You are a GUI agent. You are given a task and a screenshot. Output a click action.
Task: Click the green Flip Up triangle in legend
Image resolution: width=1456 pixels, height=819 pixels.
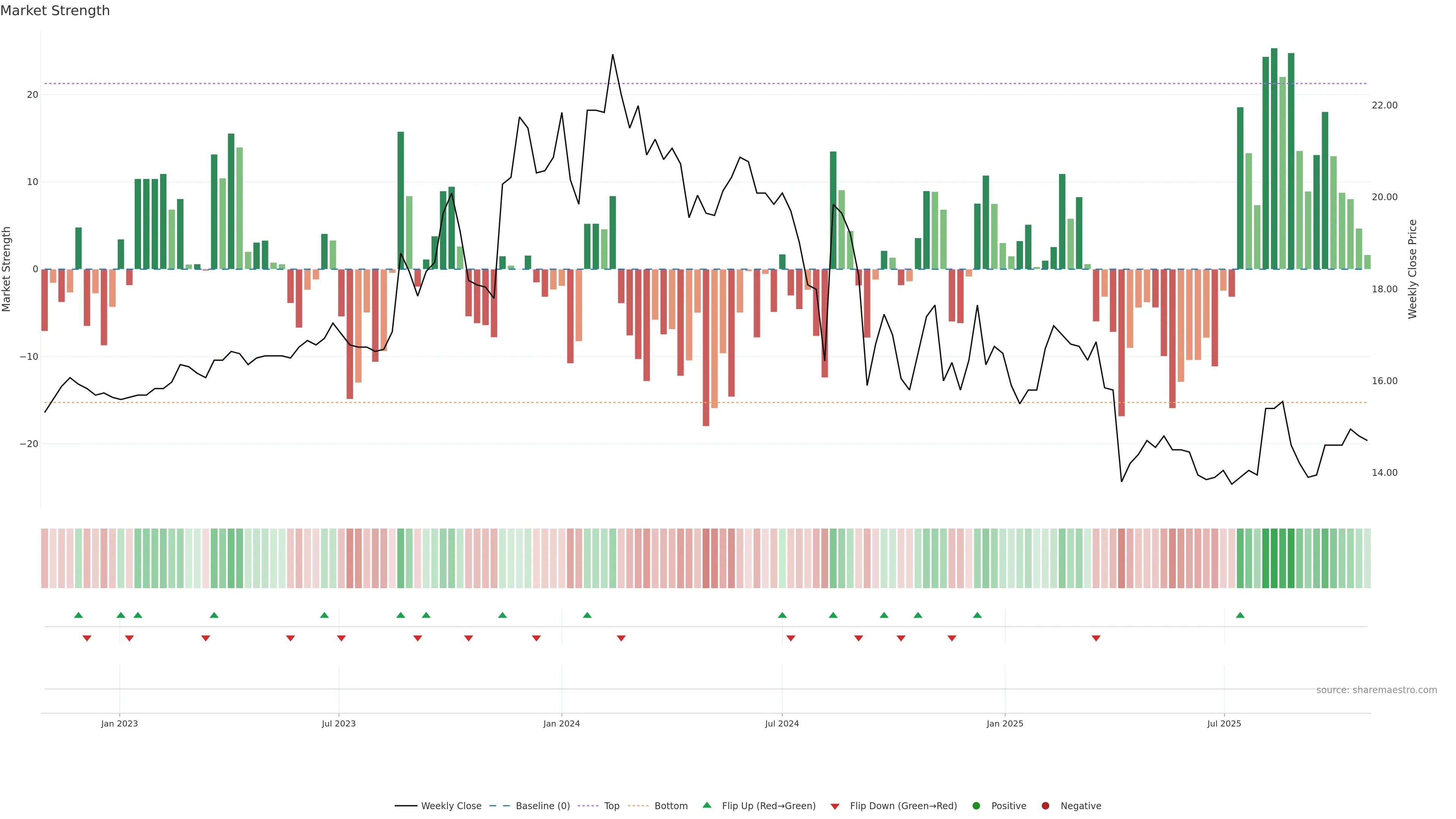(x=706, y=805)
